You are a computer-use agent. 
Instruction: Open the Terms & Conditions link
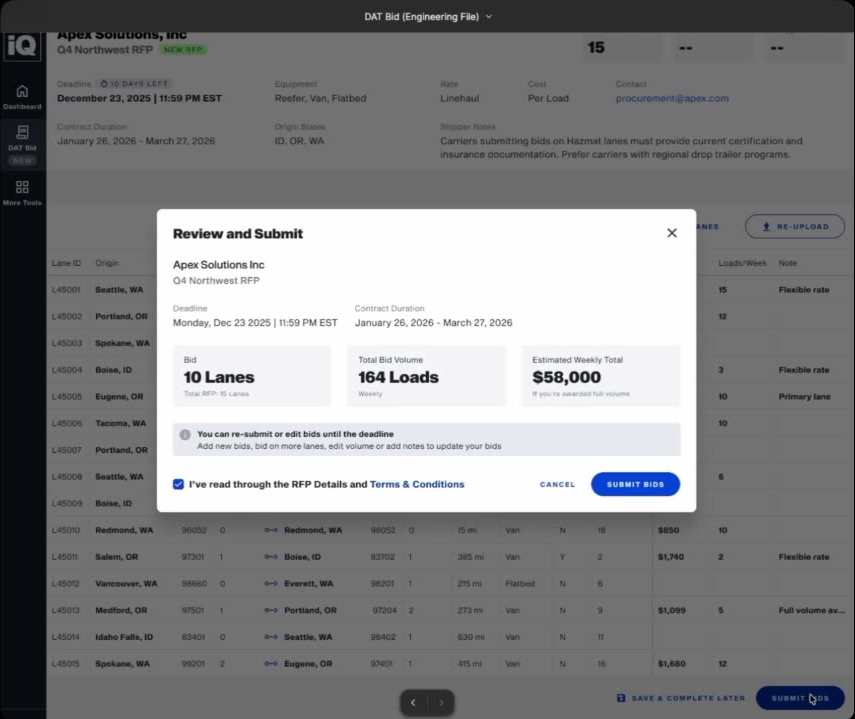click(417, 484)
